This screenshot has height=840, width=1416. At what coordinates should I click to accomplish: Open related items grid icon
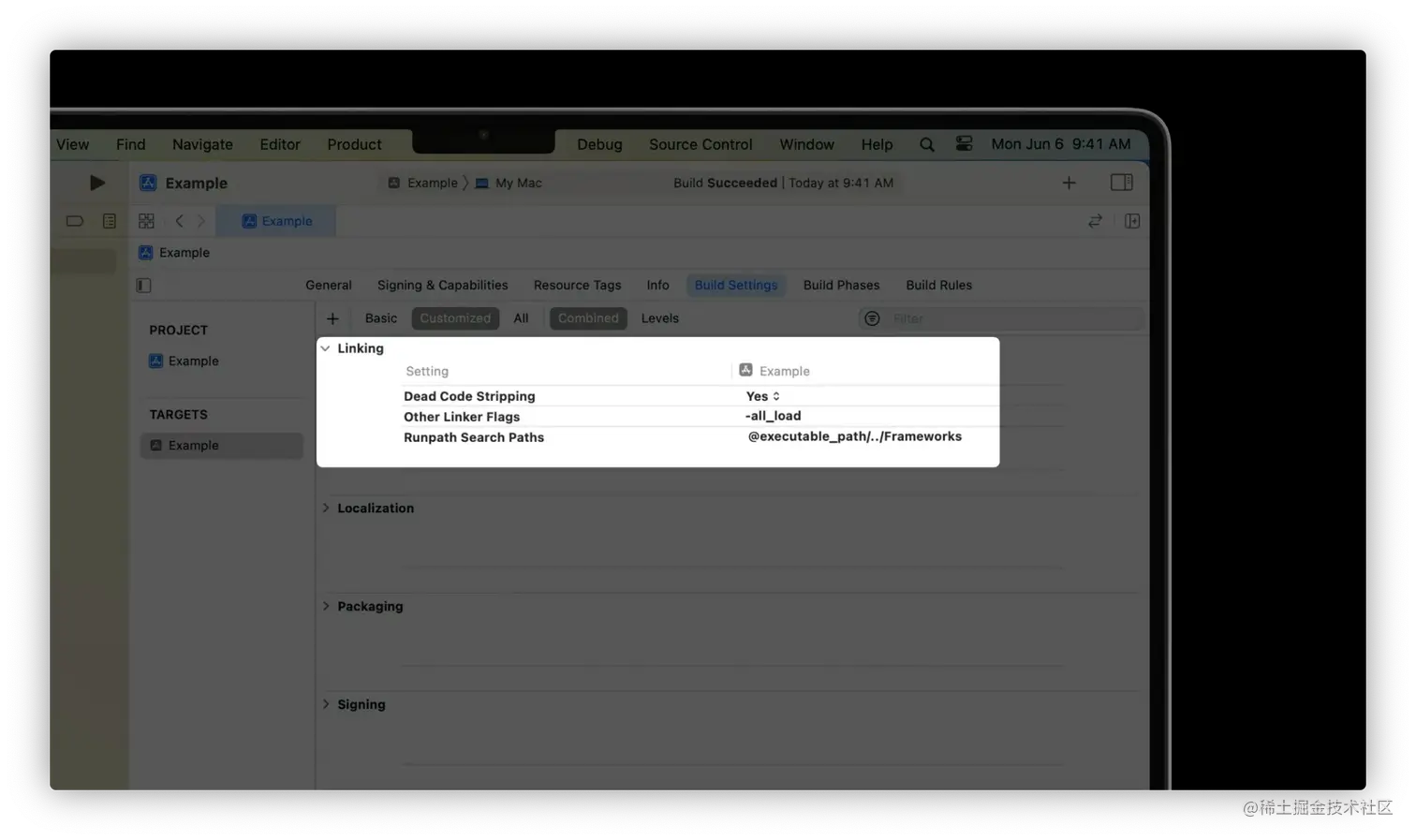coord(146,221)
